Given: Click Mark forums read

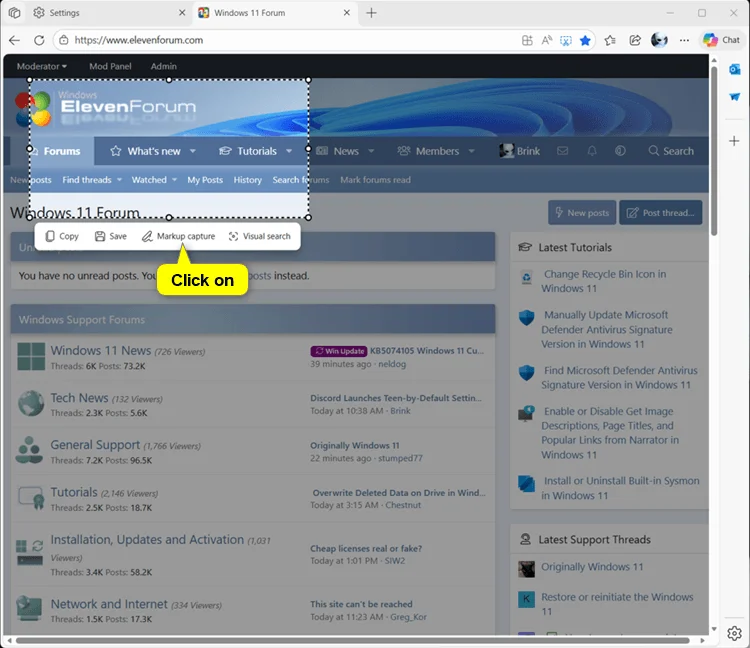Looking at the screenshot, I should (x=375, y=180).
